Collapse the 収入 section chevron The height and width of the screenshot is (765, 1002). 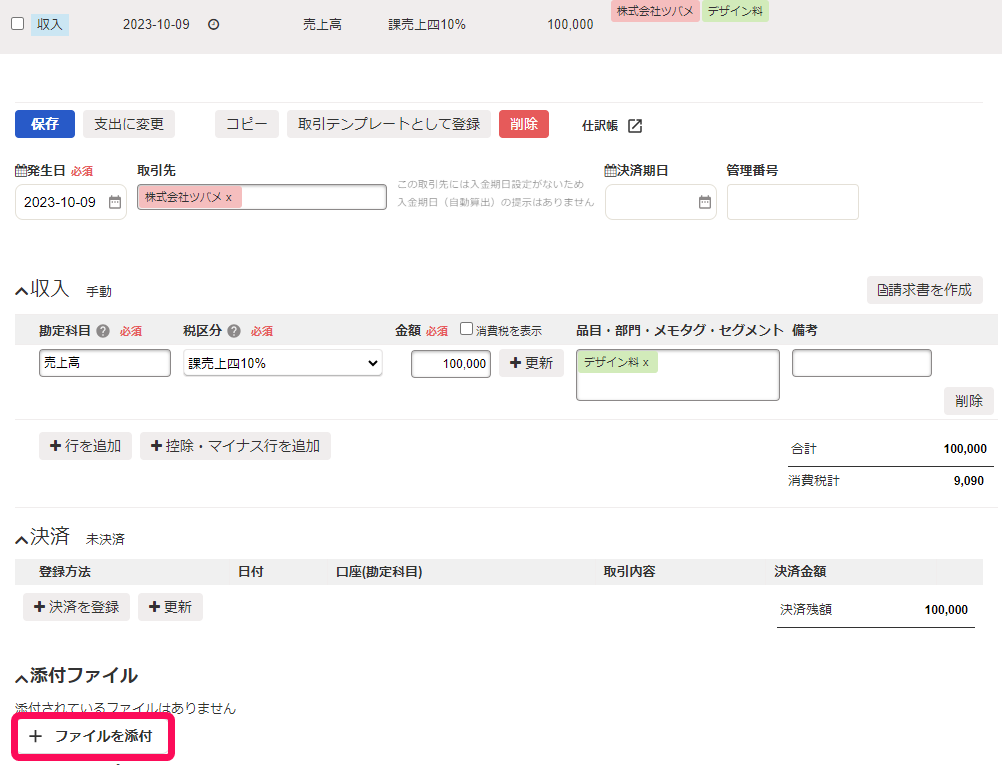point(22,291)
